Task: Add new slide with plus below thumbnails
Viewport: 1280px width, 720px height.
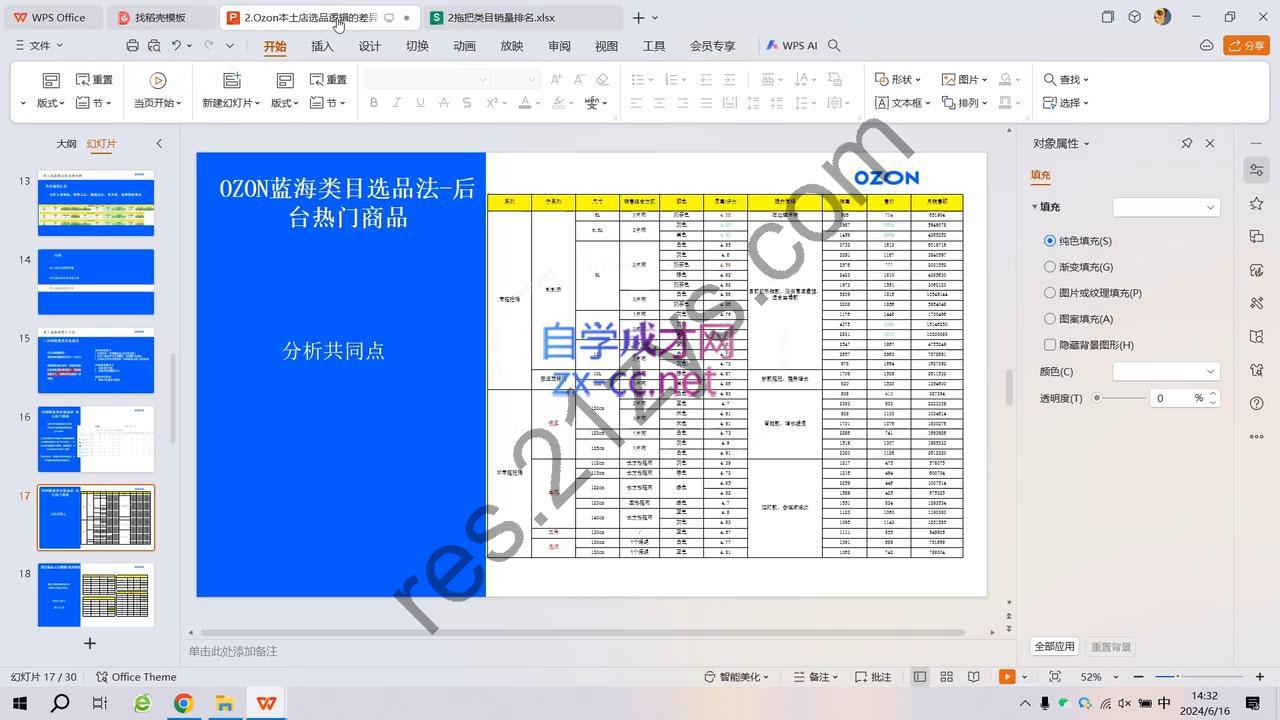Action: point(90,643)
